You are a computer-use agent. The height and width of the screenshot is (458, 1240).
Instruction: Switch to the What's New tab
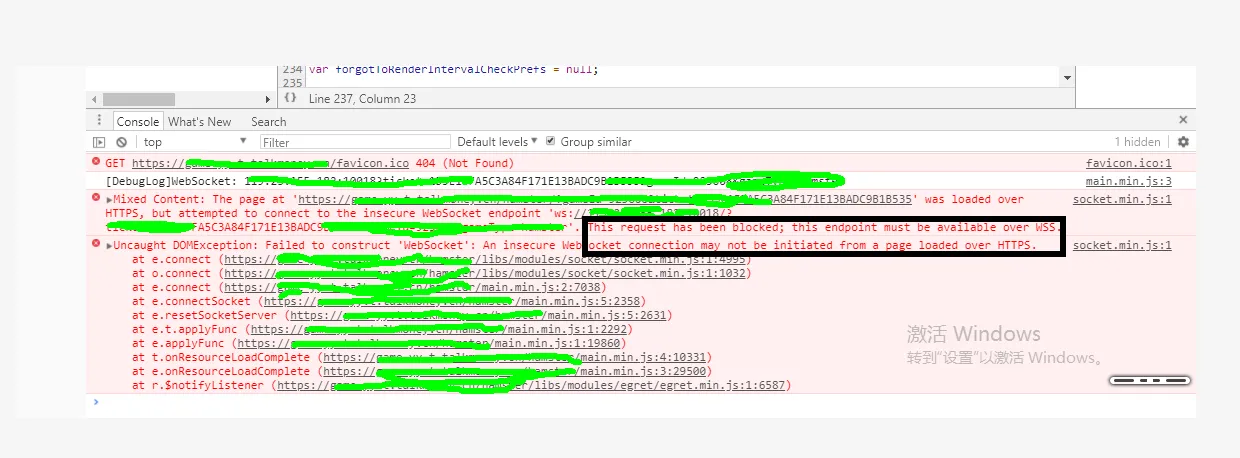(200, 121)
